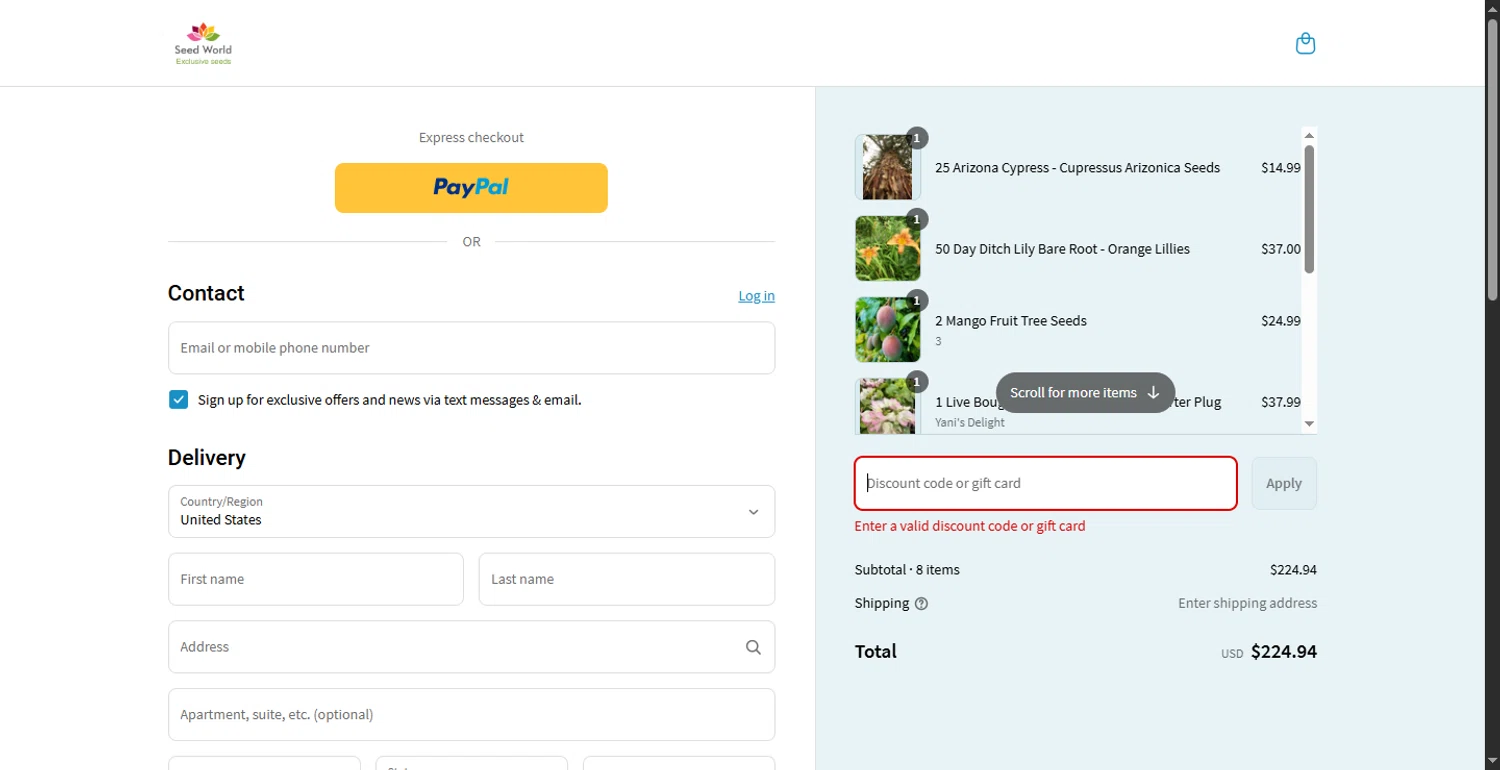Click the 'Enter shipping address' text
Screen dimensions: 1500x770
tap(1247, 603)
